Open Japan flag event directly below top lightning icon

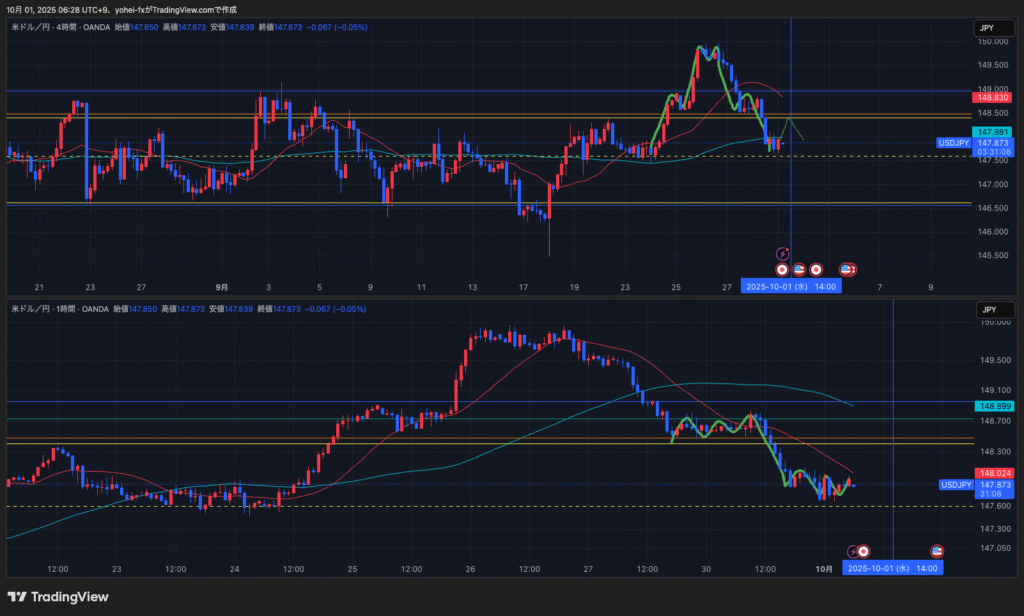(x=783, y=269)
